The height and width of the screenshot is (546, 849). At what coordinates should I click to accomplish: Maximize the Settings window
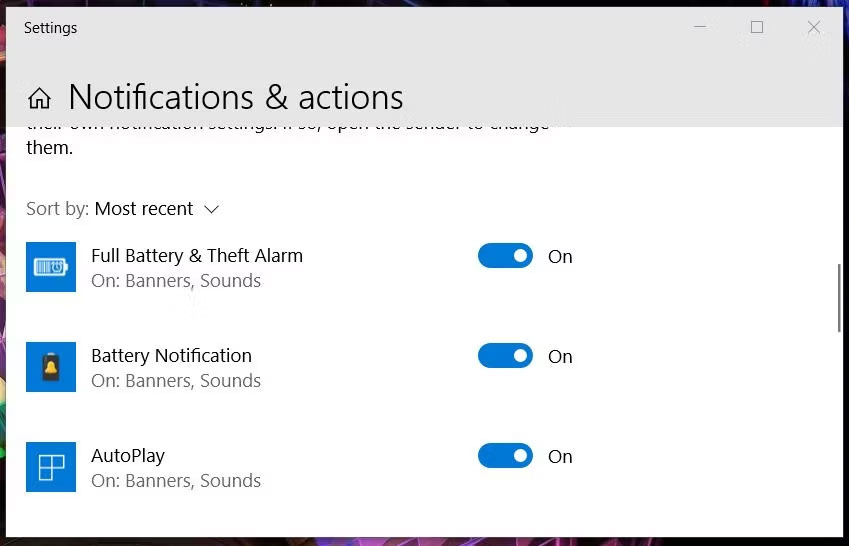tap(757, 28)
